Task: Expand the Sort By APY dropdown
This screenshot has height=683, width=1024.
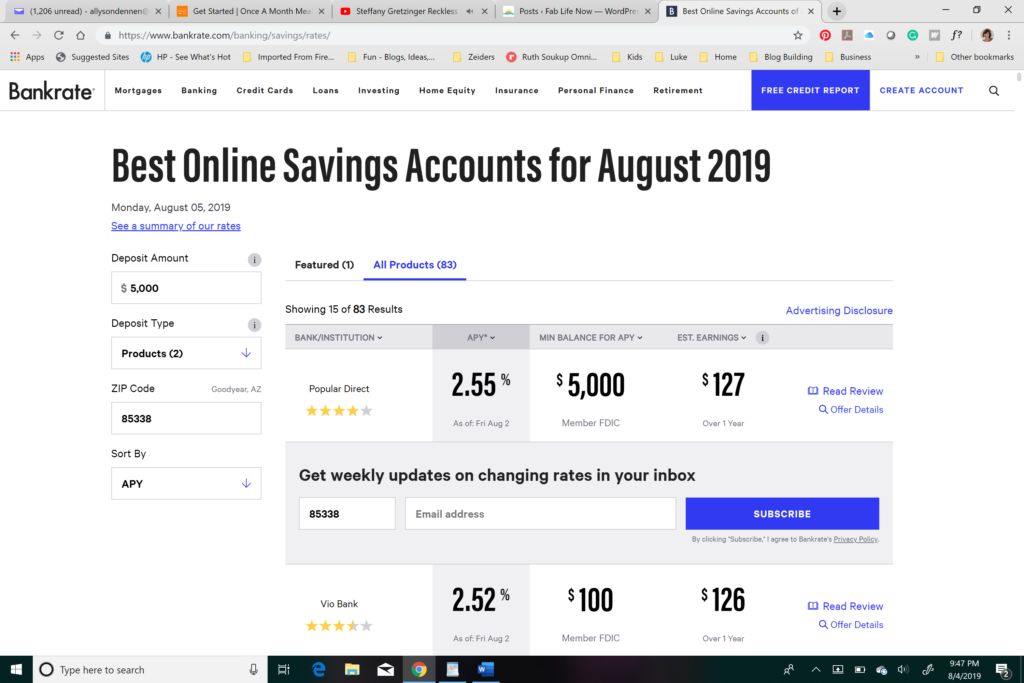Action: [186, 484]
